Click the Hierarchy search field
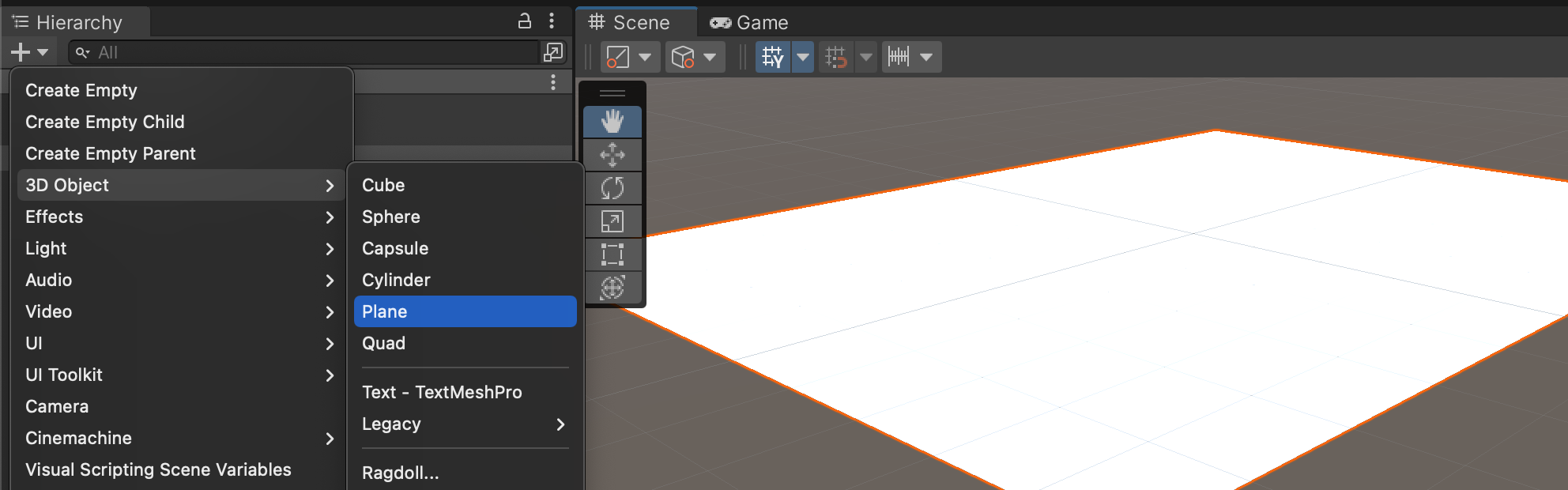 tap(308, 53)
